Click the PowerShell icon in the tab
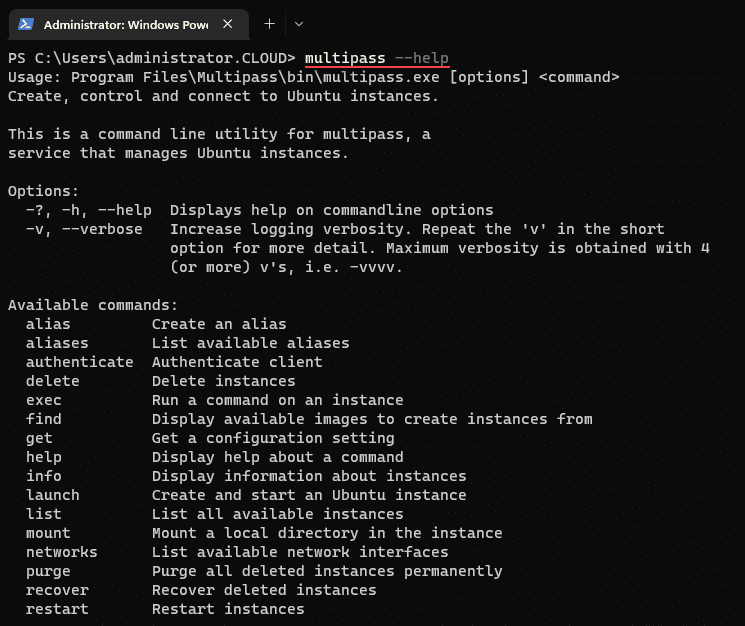Viewport: 745px width, 626px height. coord(26,24)
